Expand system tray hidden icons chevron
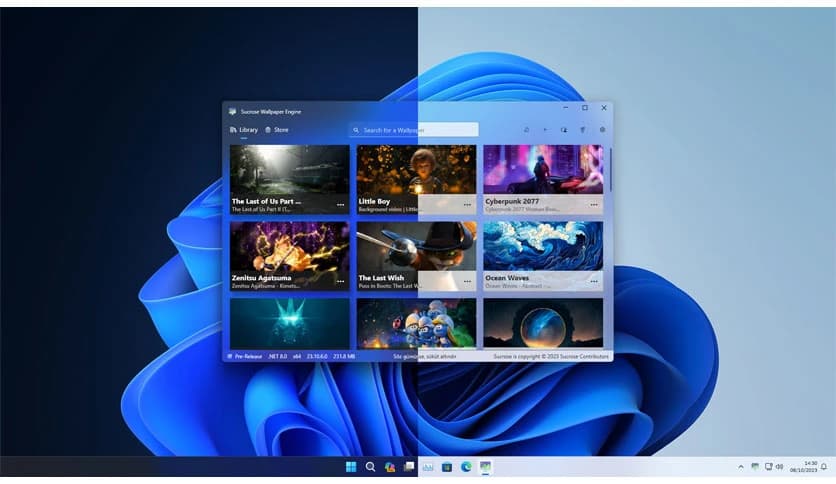The height and width of the screenshot is (484, 836). [741, 467]
